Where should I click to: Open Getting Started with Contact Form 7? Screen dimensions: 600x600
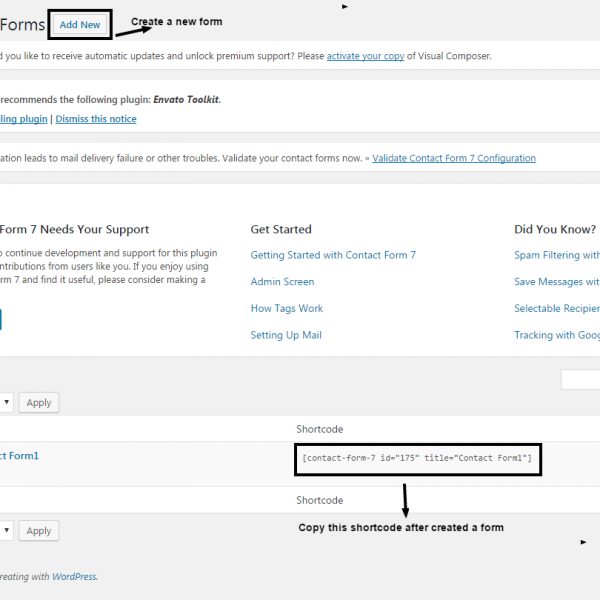(333, 255)
